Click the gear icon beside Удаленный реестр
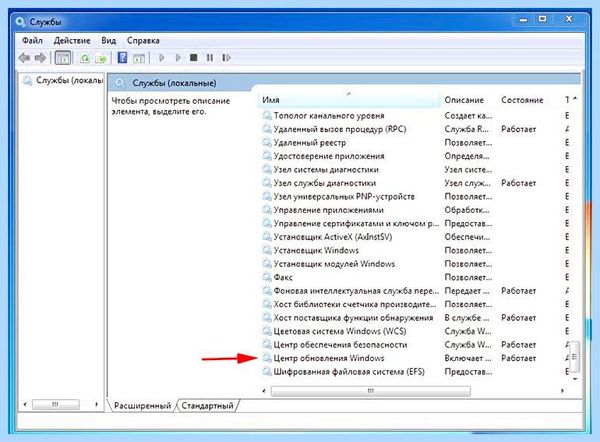This screenshot has width=600, height=442. (x=267, y=142)
